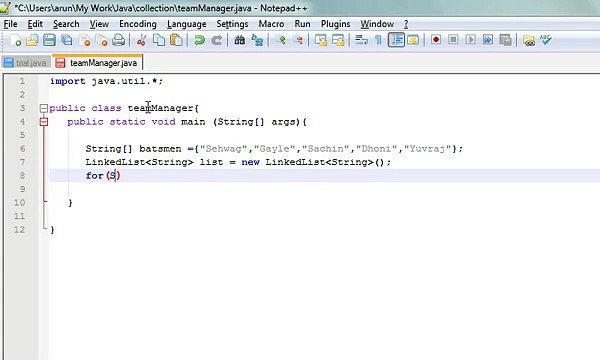Open the File menu
Image resolution: width=600 pixels, height=360 pixels.
(10, 24)
